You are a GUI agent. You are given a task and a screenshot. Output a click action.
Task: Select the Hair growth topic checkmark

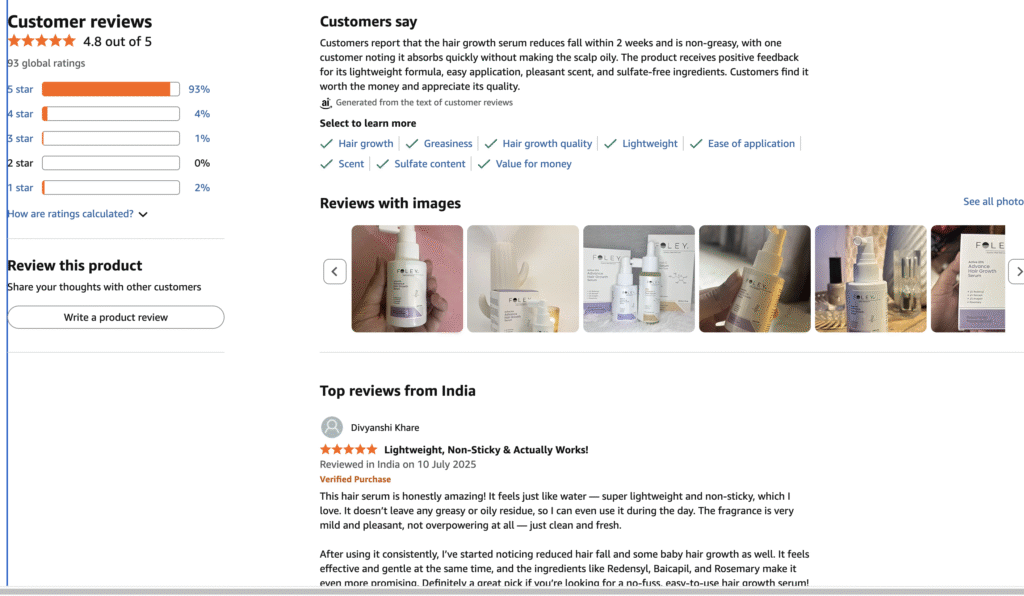click(327, 144)
